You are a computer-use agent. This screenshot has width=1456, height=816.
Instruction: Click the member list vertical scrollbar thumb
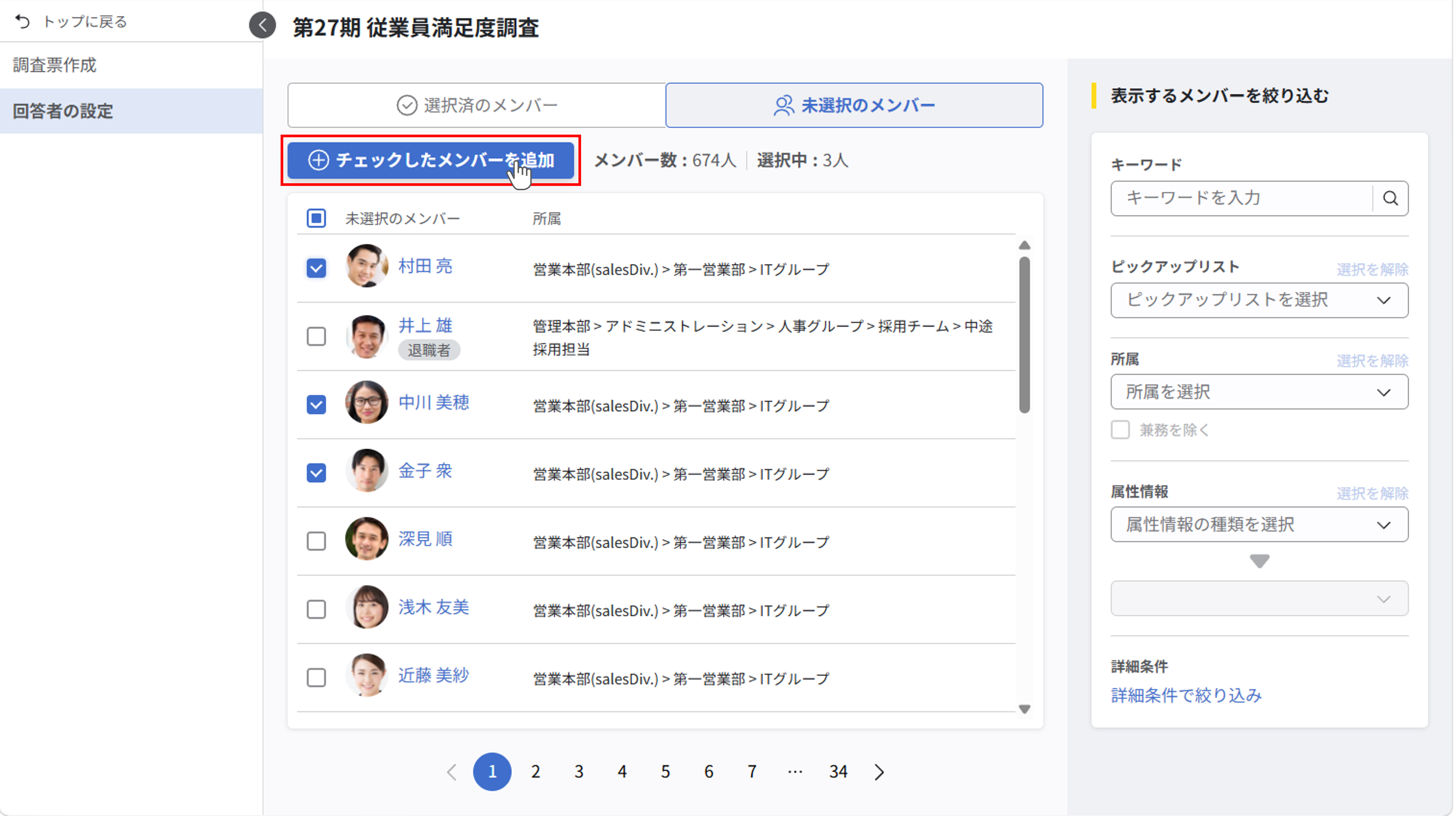click(1025, 335)
